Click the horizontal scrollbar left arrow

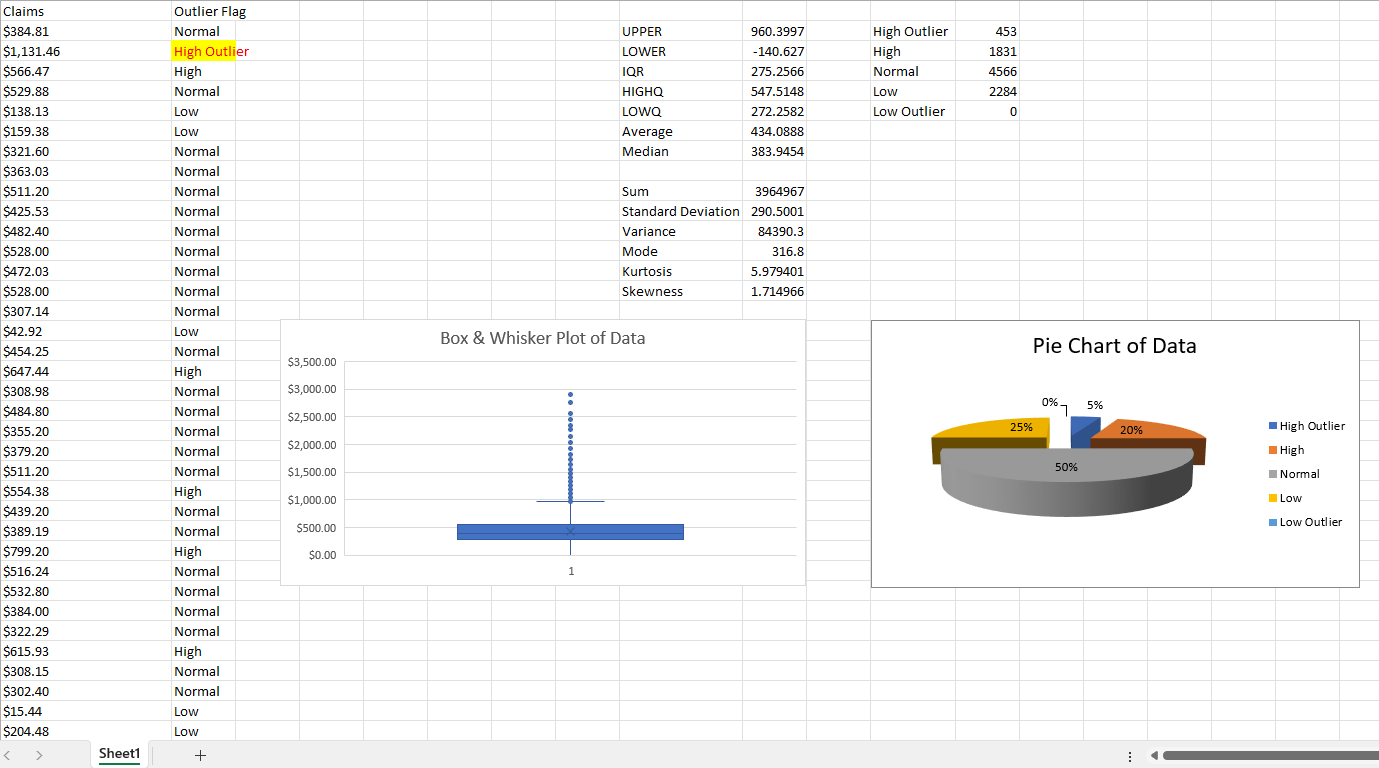(1153, 756)
